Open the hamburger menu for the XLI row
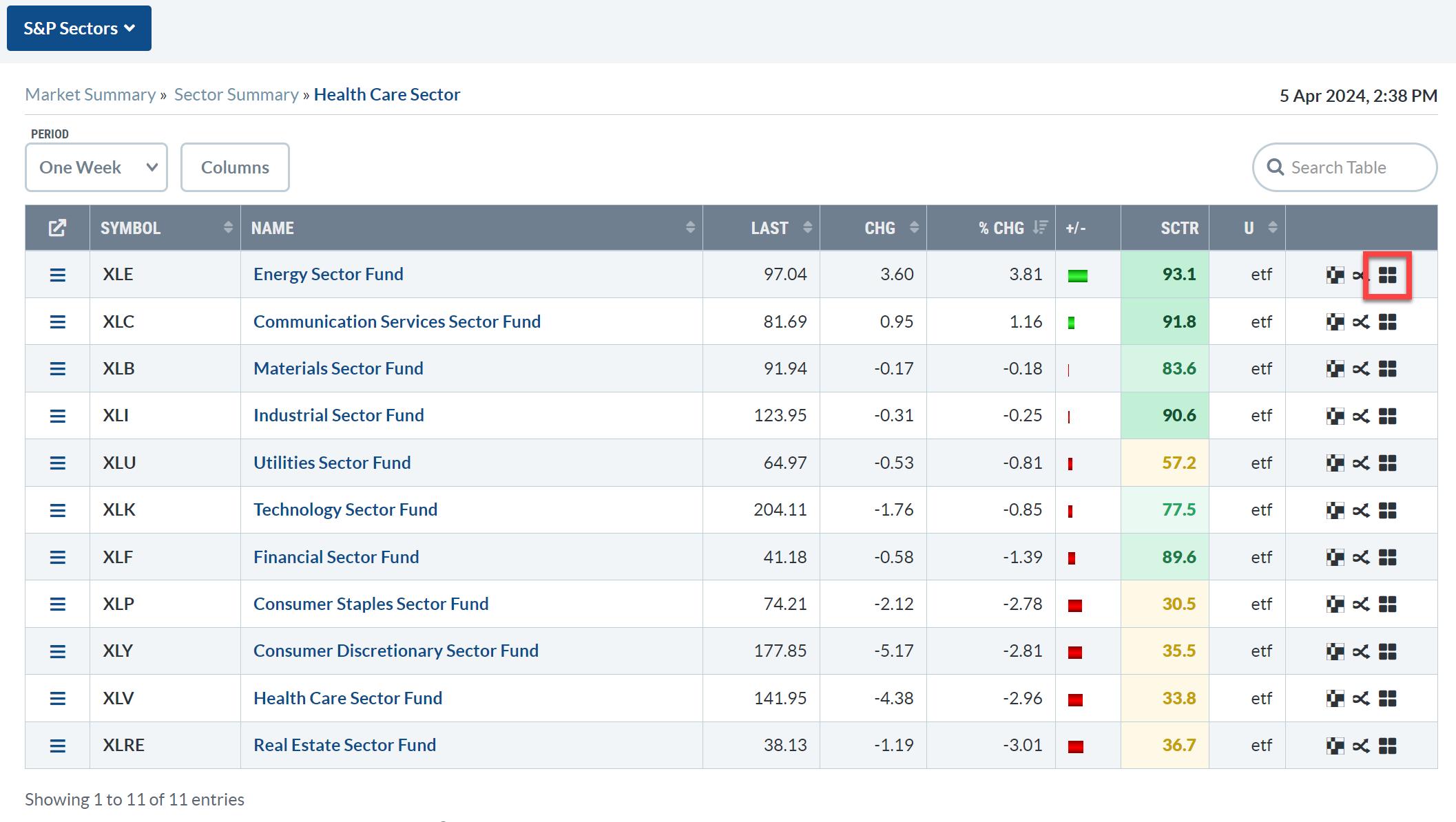Viewport: 1456px width, 822px height. [58, 416]
